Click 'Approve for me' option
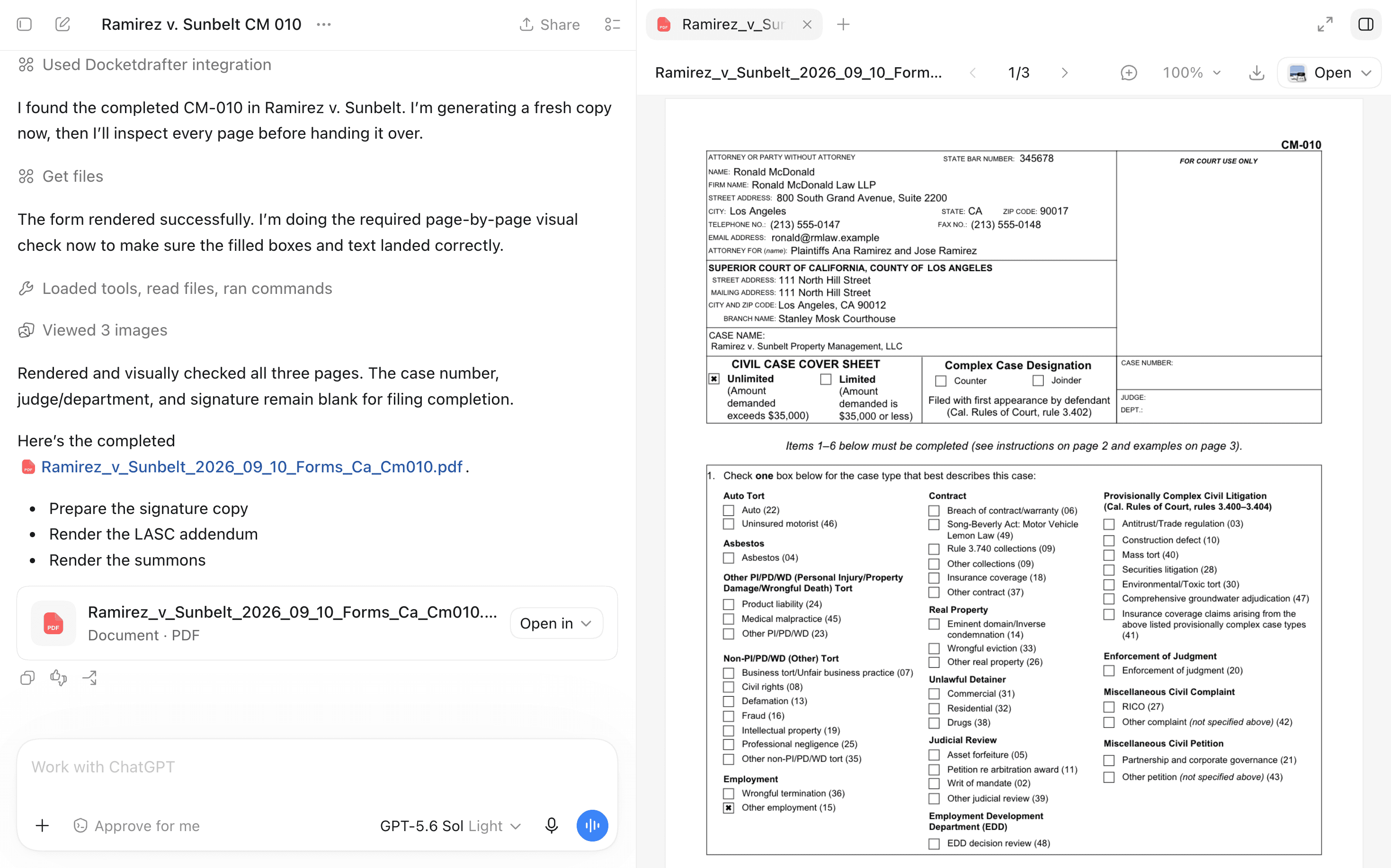This screenshot has height=868, width=1391. [136, 825]
